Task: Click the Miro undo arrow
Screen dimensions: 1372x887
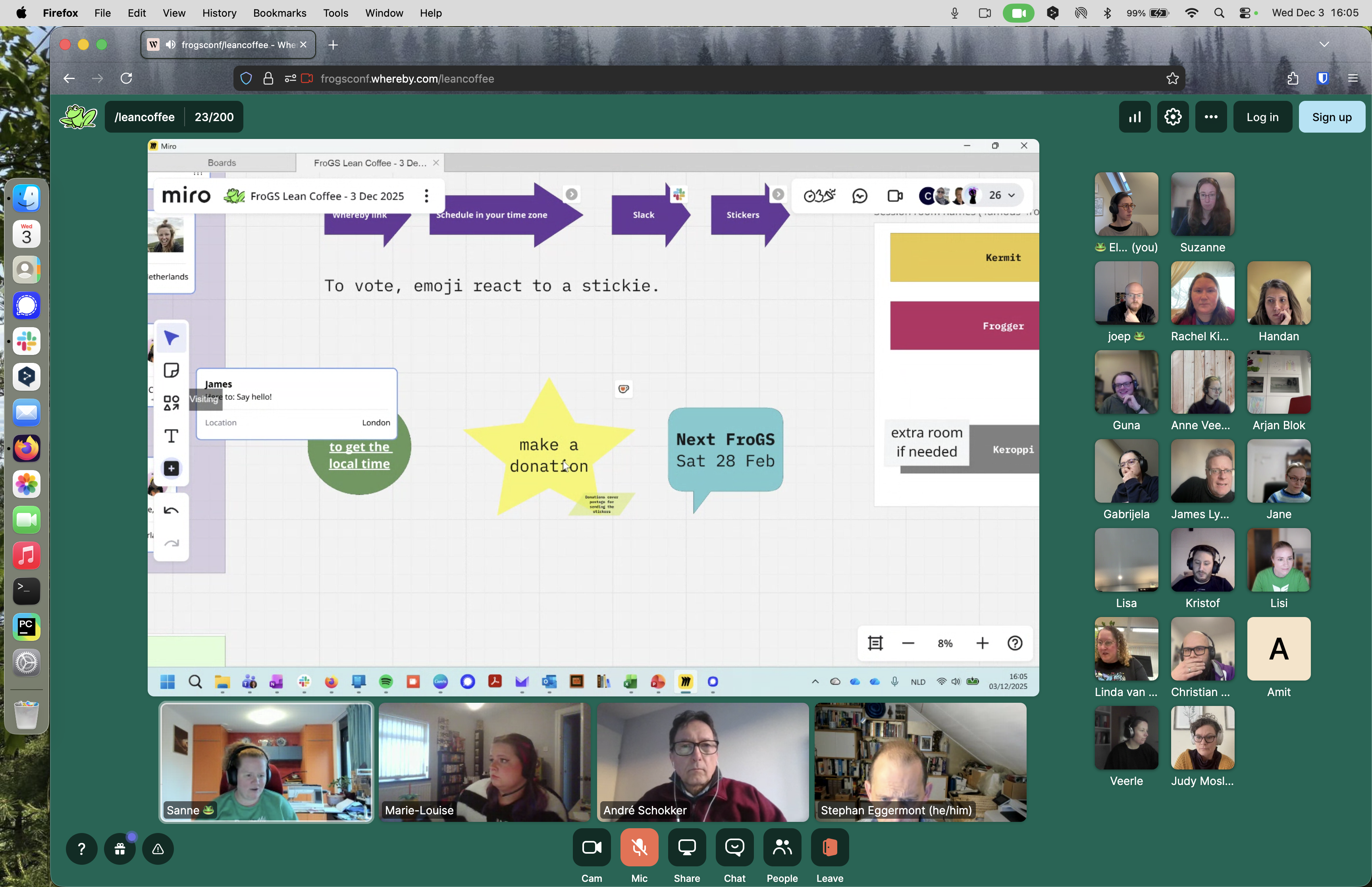Action: click(171, 510)
